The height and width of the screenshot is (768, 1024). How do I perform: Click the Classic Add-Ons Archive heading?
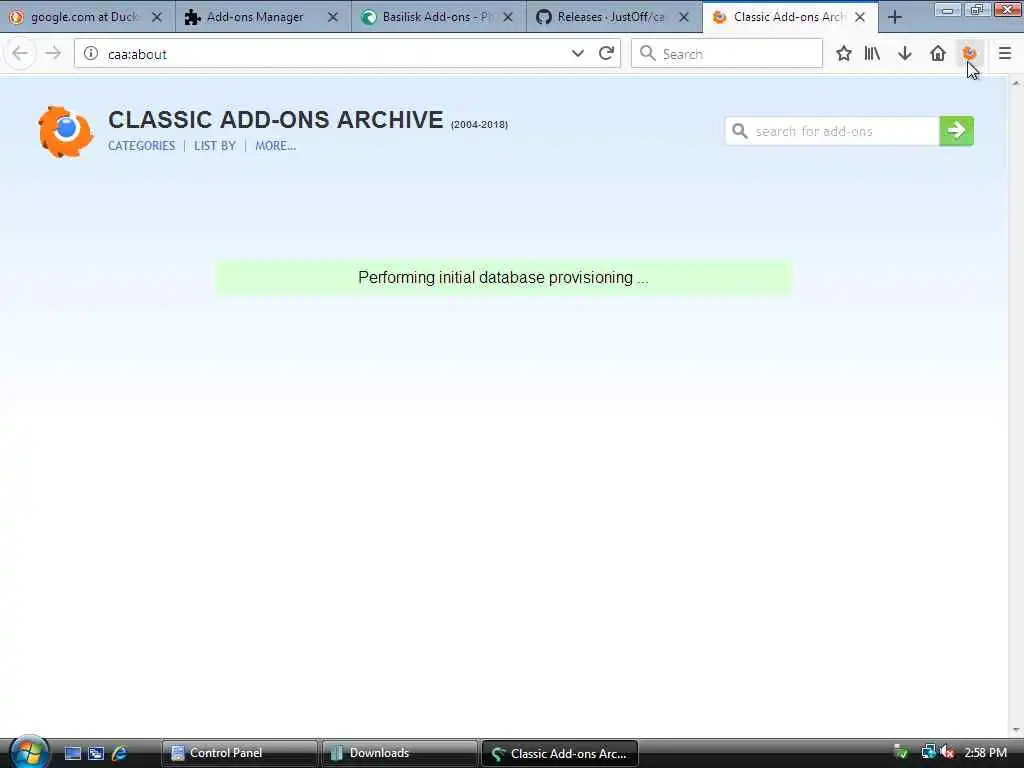pos(276,120)
